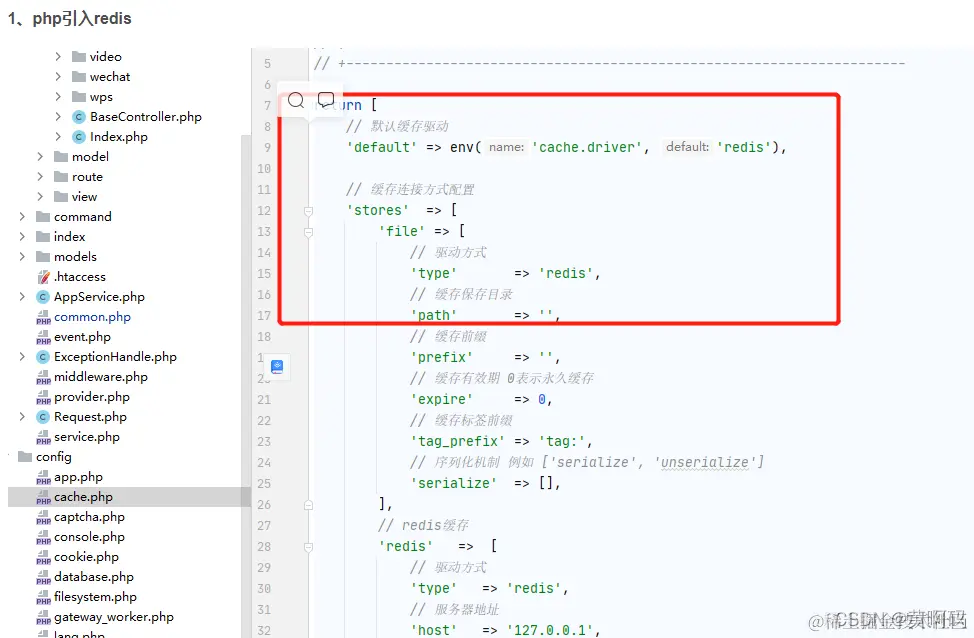Click the route folder icon
Image resolution: width=974 pixels, height=638 pixels.
pyautogui.click(x=61, y=176)
